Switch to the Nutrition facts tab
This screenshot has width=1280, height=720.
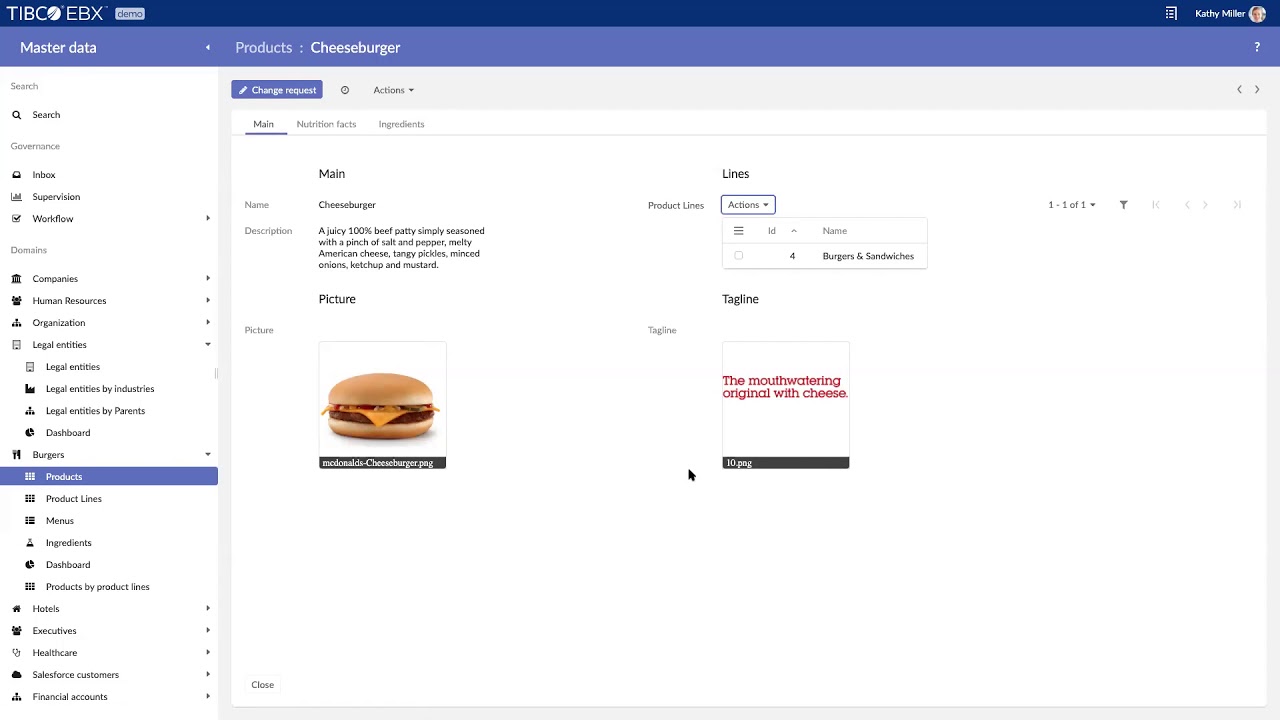pos(326,124)
